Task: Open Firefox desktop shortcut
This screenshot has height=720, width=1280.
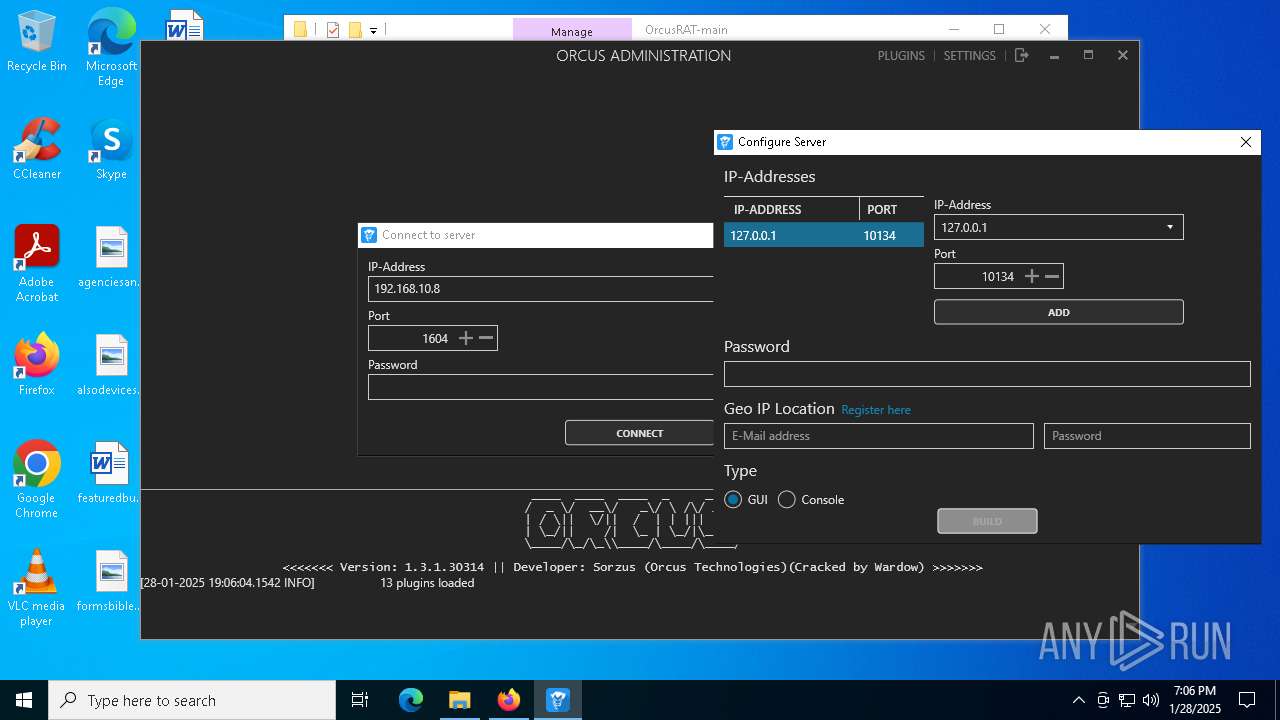Action: (x=37, y=366)
